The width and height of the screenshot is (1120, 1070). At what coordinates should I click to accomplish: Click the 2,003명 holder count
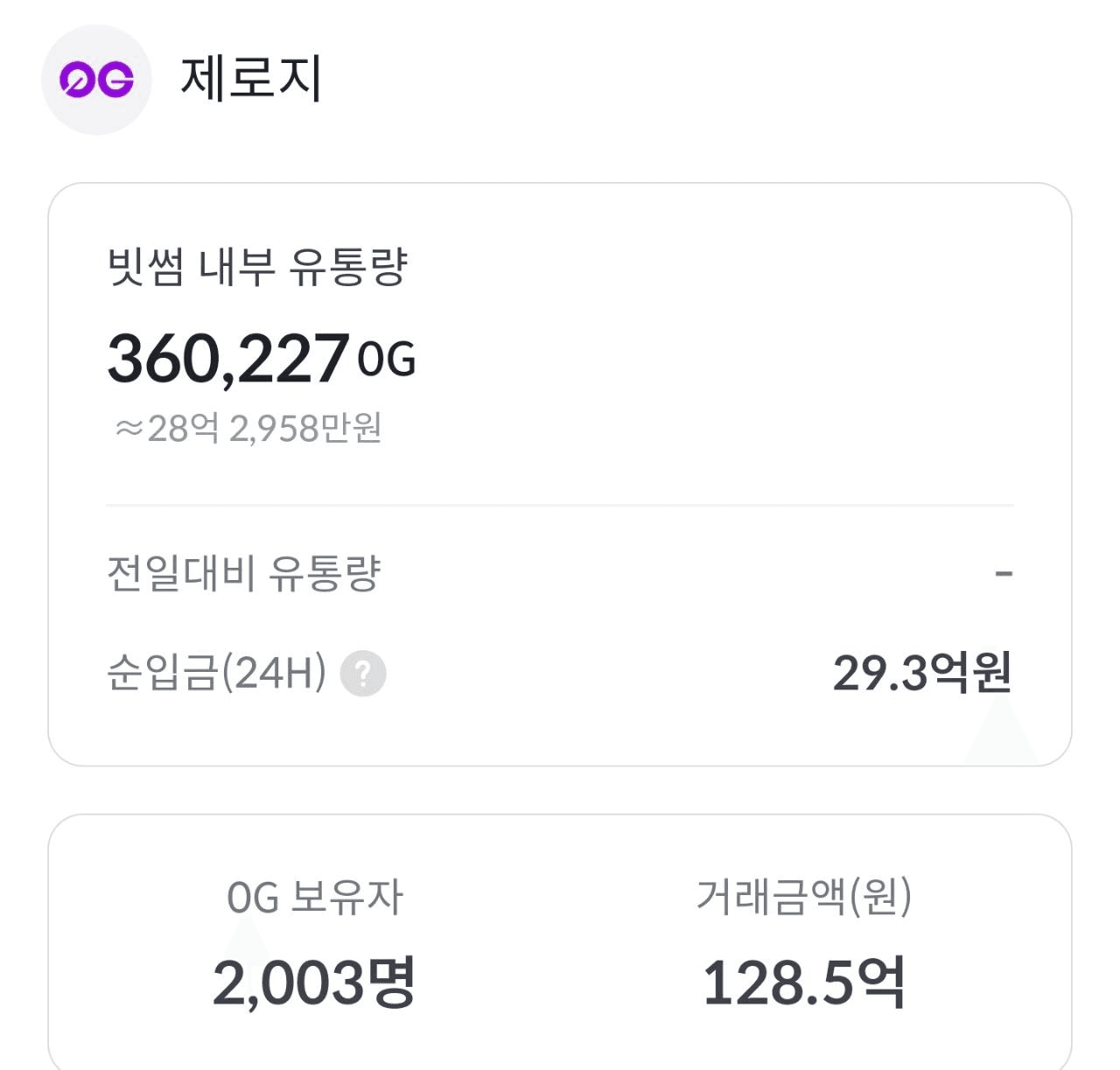[314, 983]
